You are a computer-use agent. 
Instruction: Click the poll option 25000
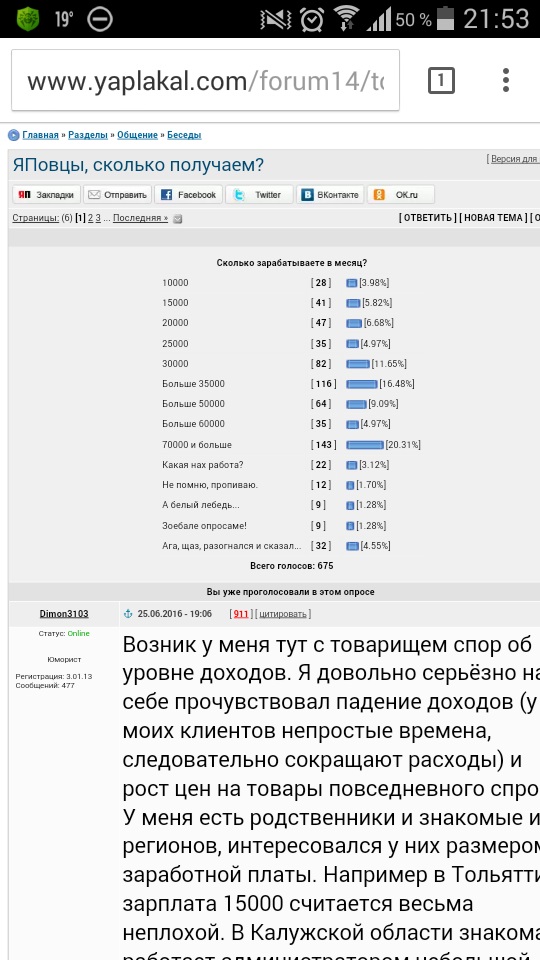coord(175,343)
